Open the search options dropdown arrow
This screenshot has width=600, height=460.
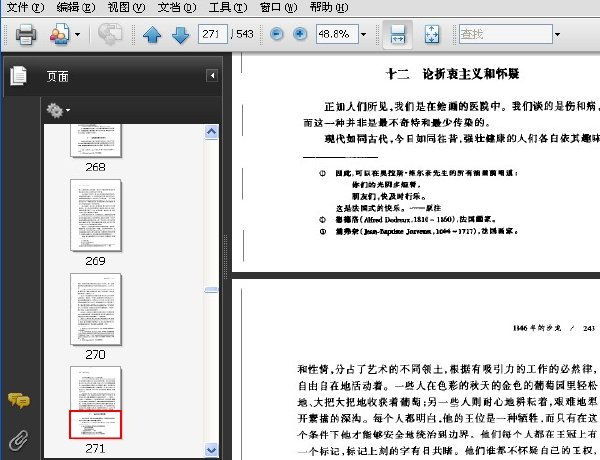(558, 34)
